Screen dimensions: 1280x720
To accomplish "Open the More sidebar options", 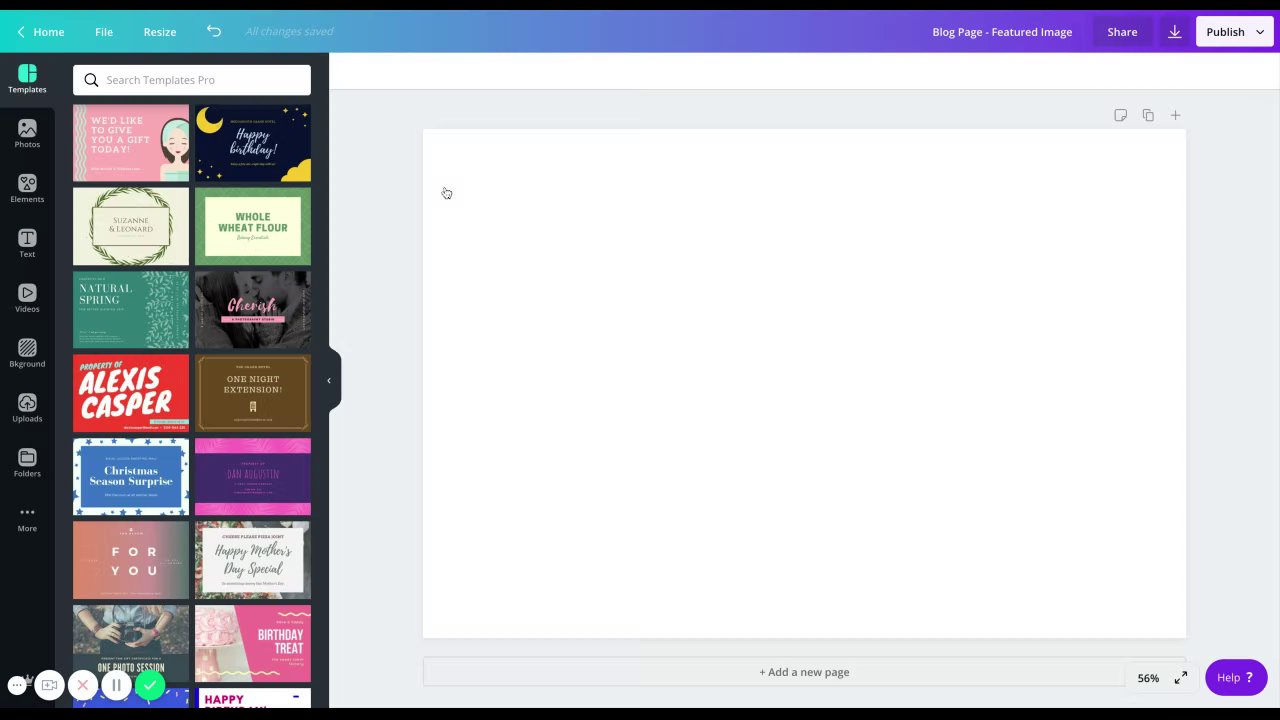I will (x=27, y=518).
